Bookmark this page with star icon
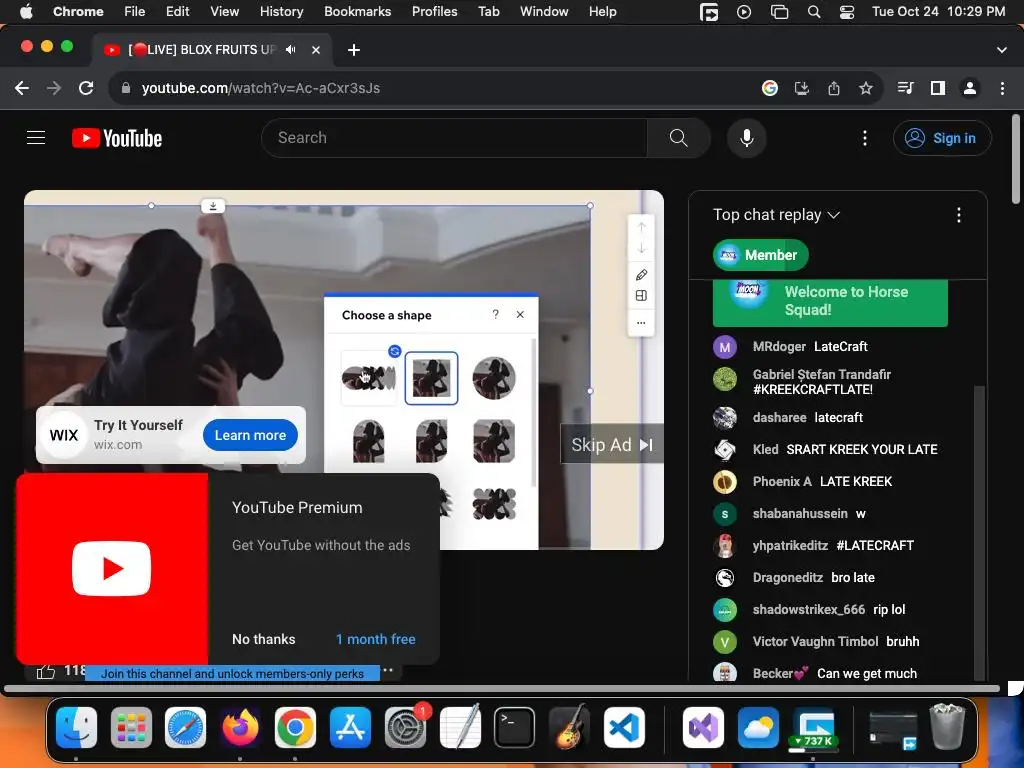 [x=866, y=88]
